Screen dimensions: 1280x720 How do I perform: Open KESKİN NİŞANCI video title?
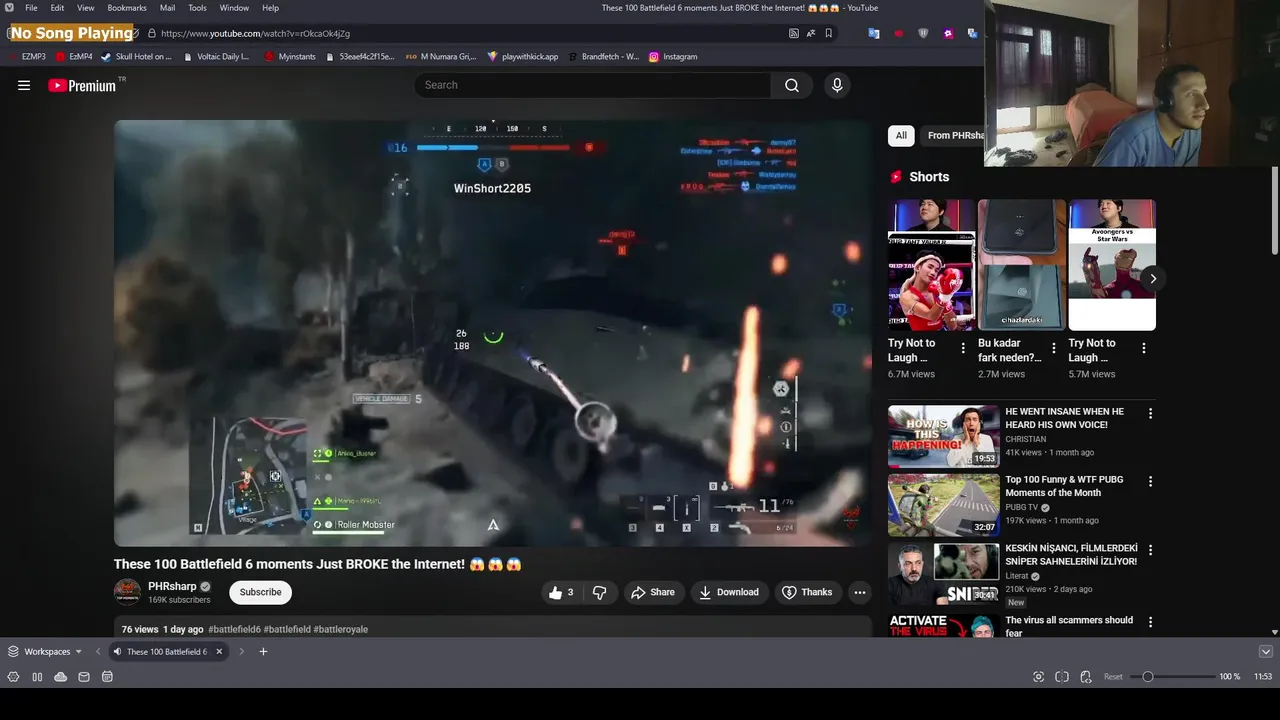pos(1071,555)
